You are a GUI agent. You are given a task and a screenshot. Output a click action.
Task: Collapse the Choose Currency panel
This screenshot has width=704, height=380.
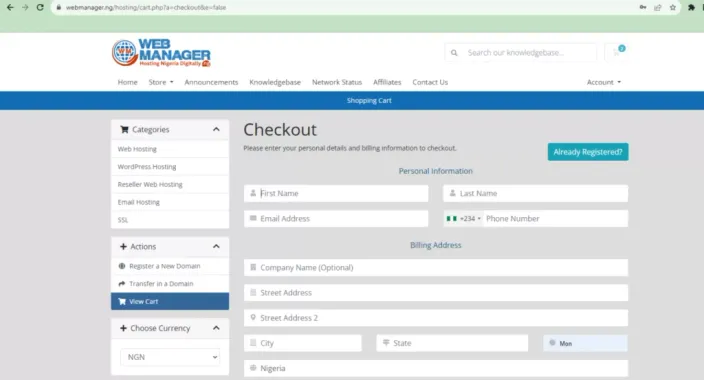click(x=216, y=328)
